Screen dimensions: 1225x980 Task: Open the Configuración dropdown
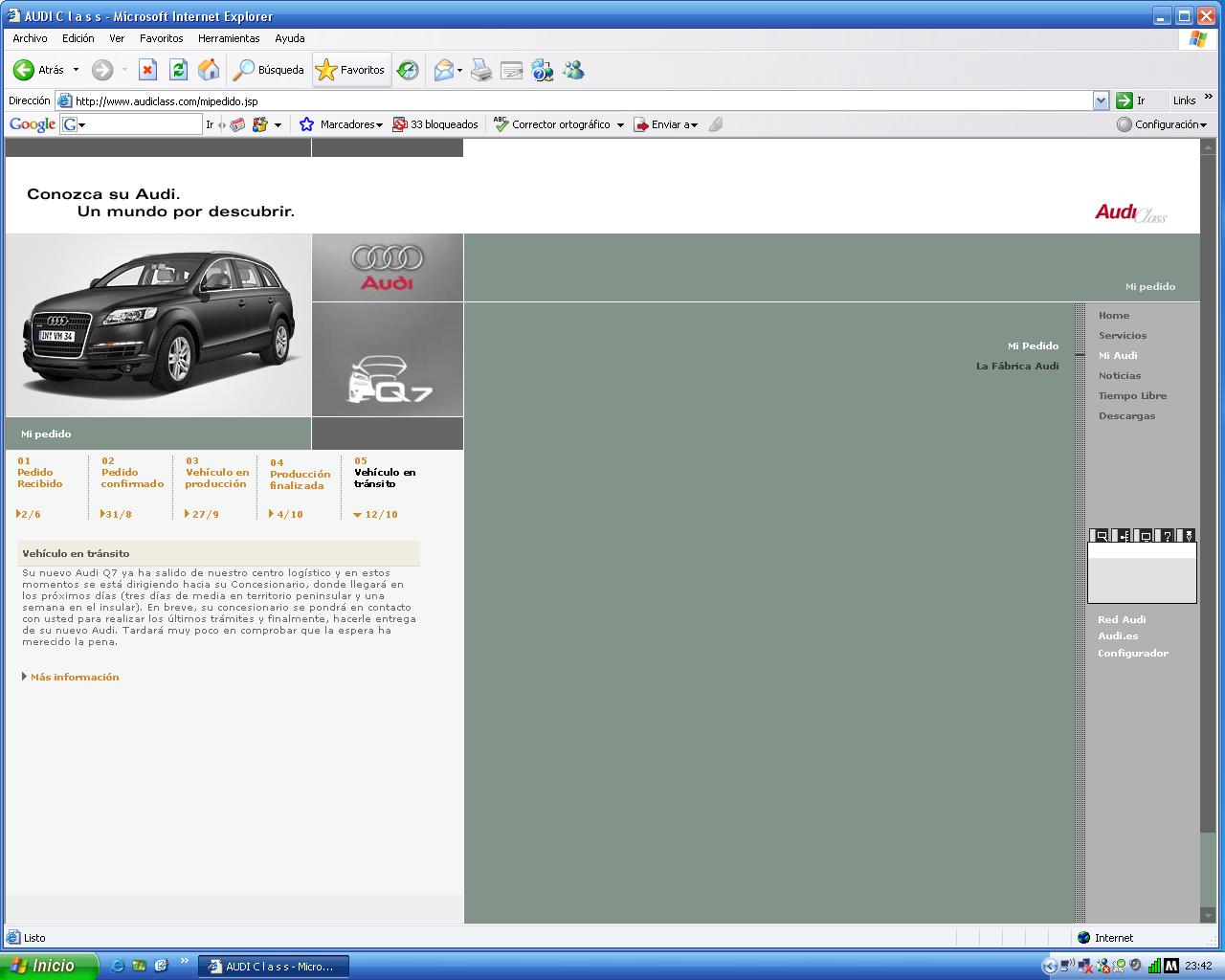pos(1162,124)
